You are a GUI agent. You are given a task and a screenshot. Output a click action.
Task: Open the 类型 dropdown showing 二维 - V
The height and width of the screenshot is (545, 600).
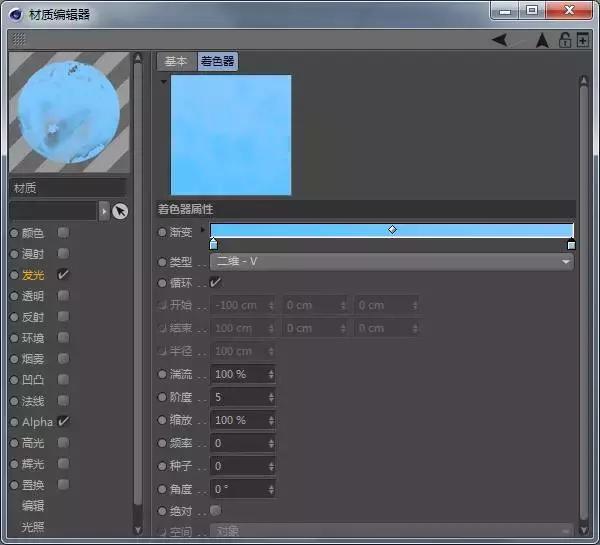point(391,262)
